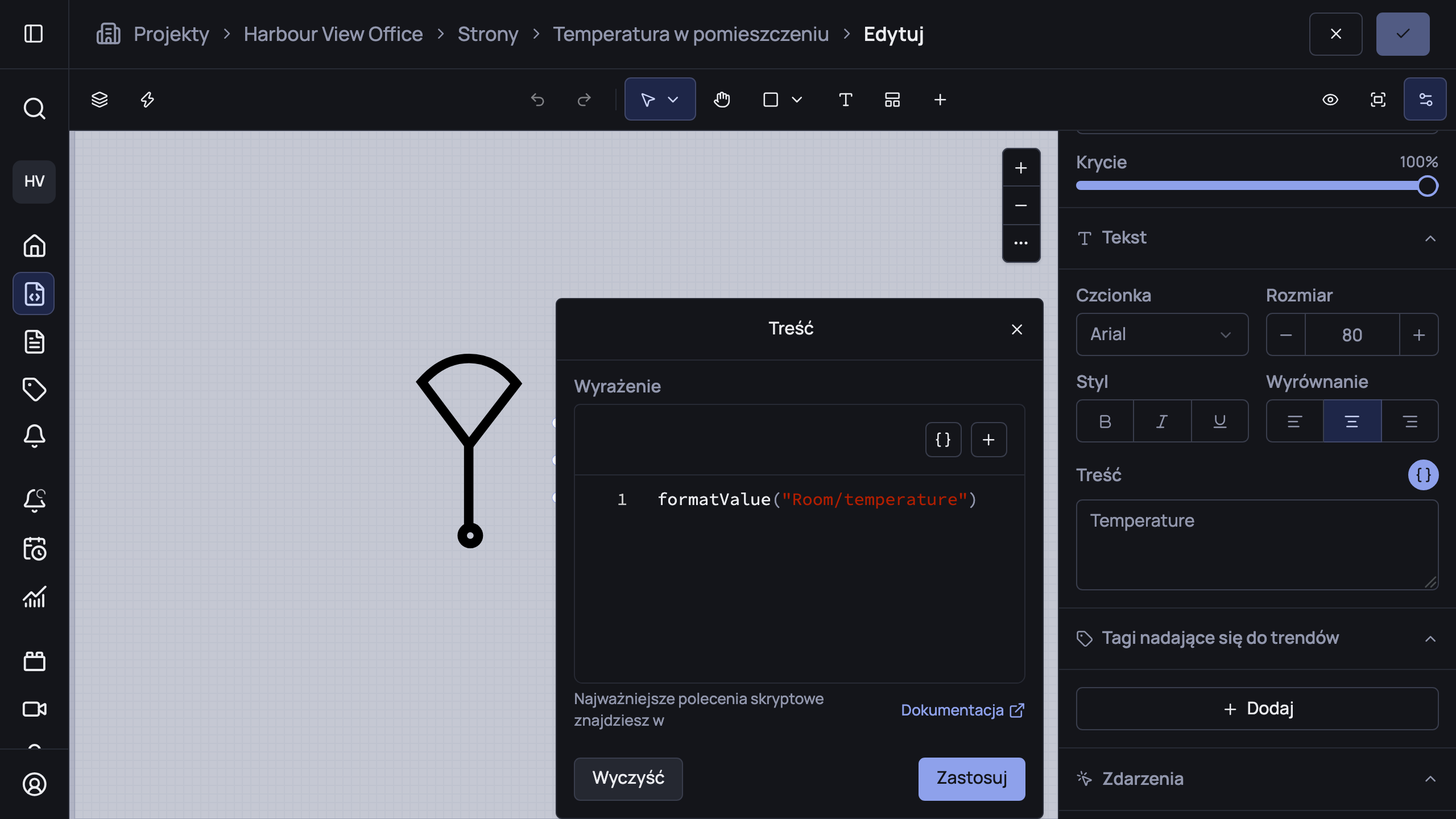This screenshot has height=819, width=1456.
Task: Collapse the Tekst section
Action: [x=1430, y=238]
